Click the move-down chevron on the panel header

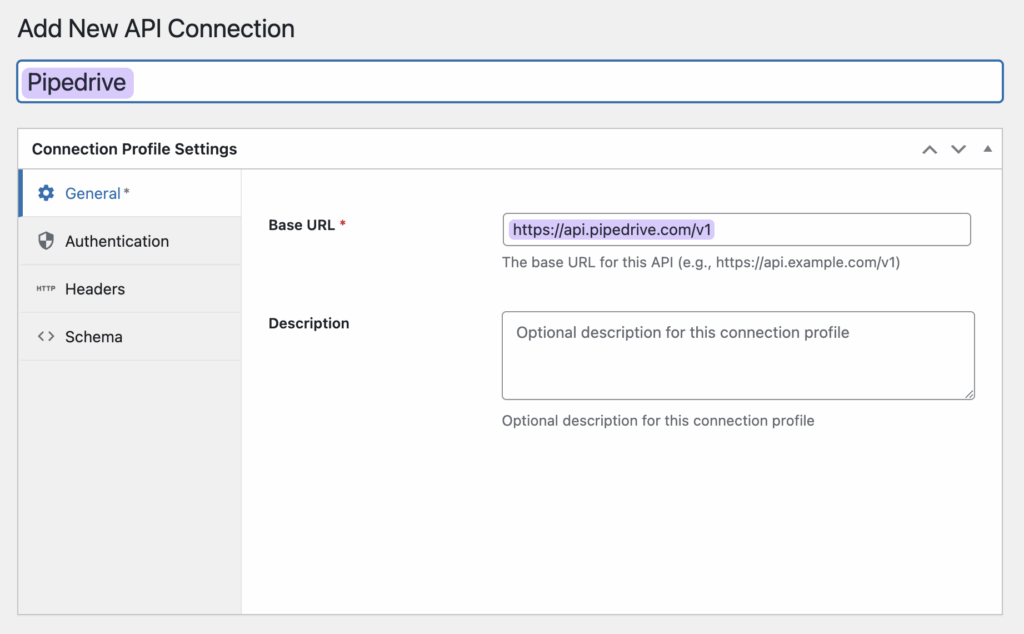[958, 149]
